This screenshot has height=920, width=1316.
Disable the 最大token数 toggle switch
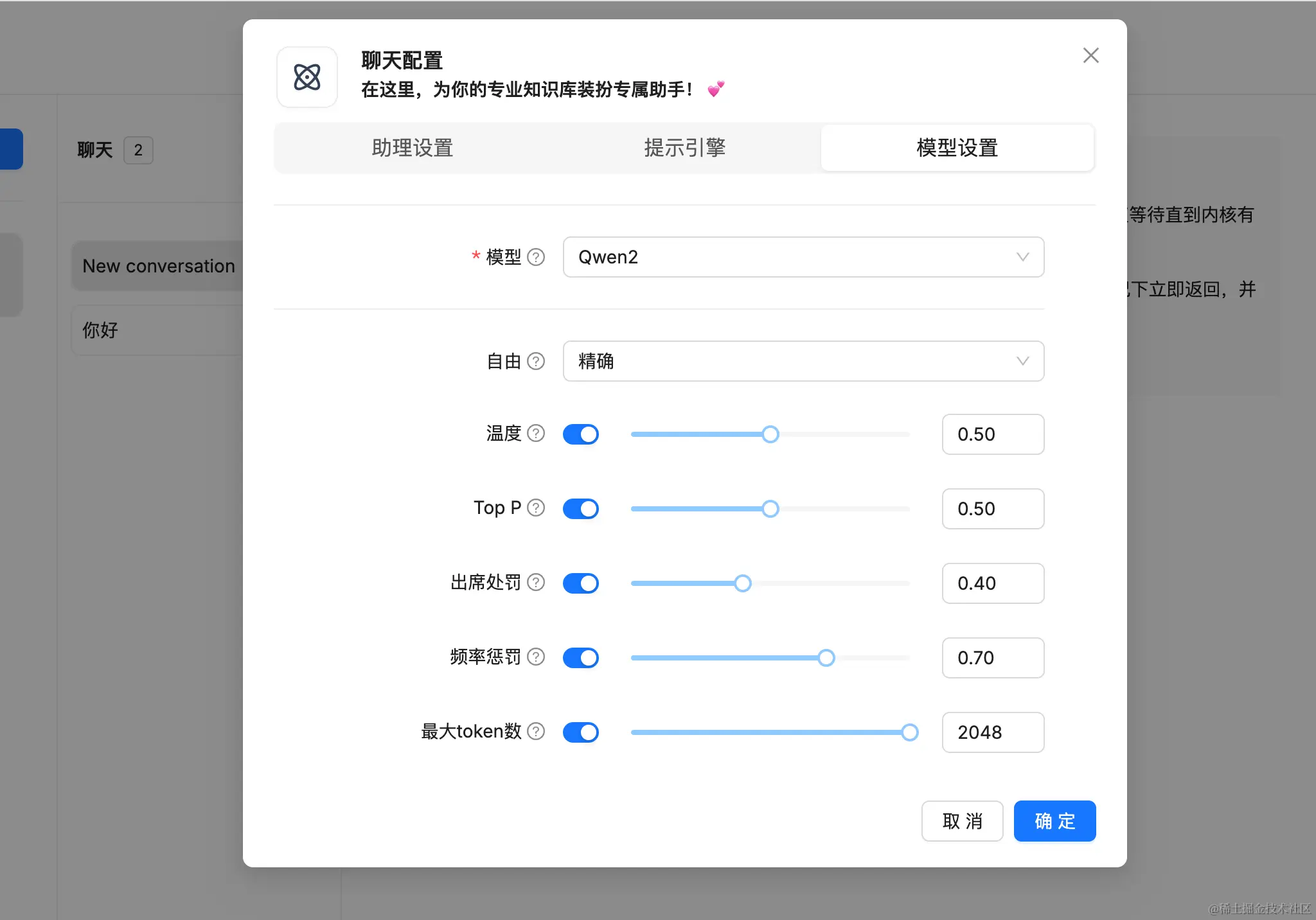[581, 732]
